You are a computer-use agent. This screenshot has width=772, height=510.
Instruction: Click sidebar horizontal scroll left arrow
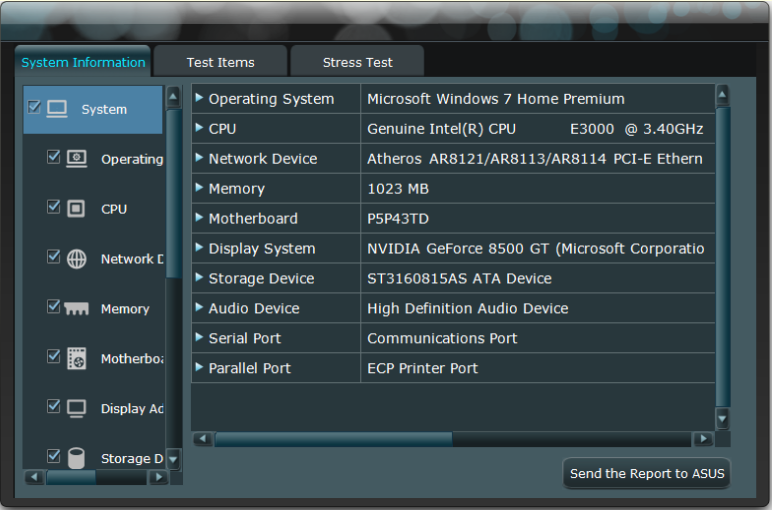[34, 477]
